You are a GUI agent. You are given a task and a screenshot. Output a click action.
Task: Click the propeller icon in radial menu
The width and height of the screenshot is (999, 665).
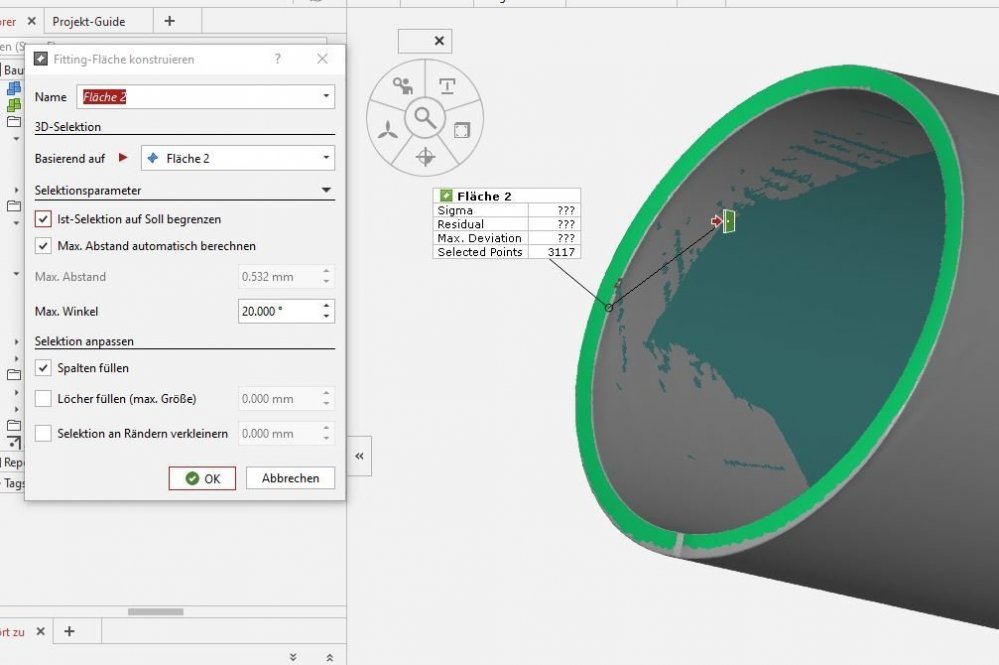coord(389,130)
